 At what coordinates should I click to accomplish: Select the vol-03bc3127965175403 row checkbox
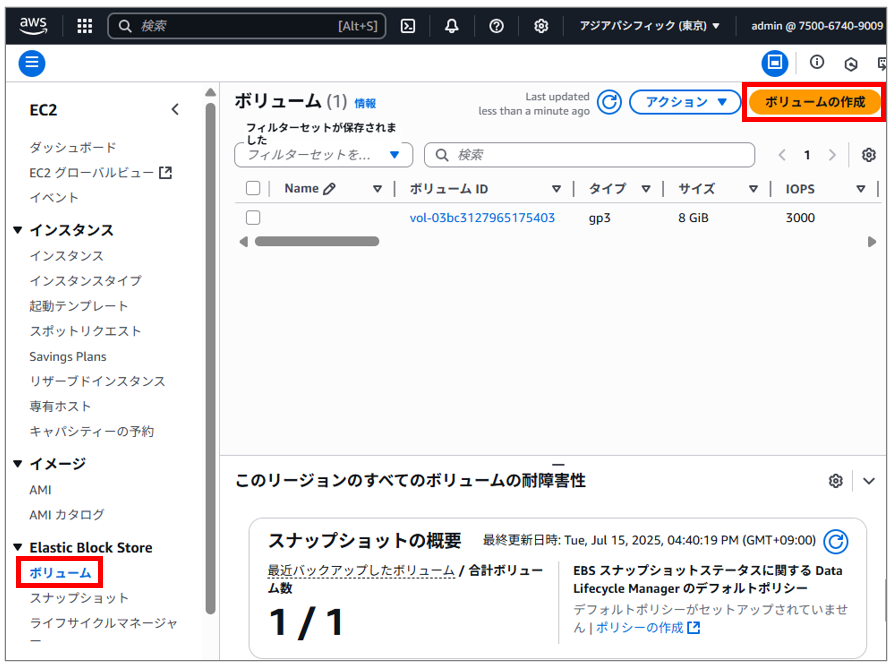click(x=253, y=217)
